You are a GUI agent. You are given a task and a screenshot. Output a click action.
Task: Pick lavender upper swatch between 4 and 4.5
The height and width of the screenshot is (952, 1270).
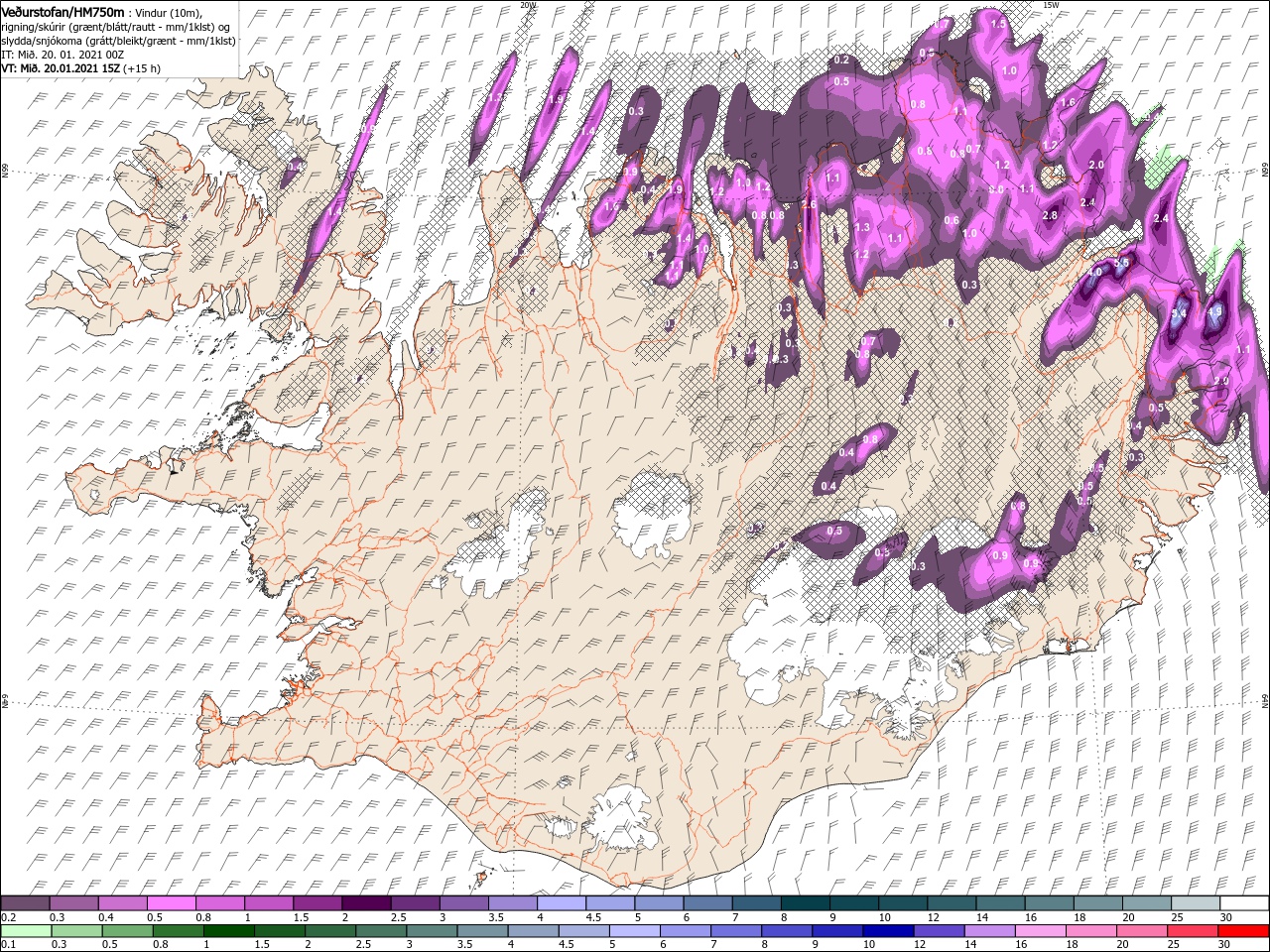[x=562, y=902]
